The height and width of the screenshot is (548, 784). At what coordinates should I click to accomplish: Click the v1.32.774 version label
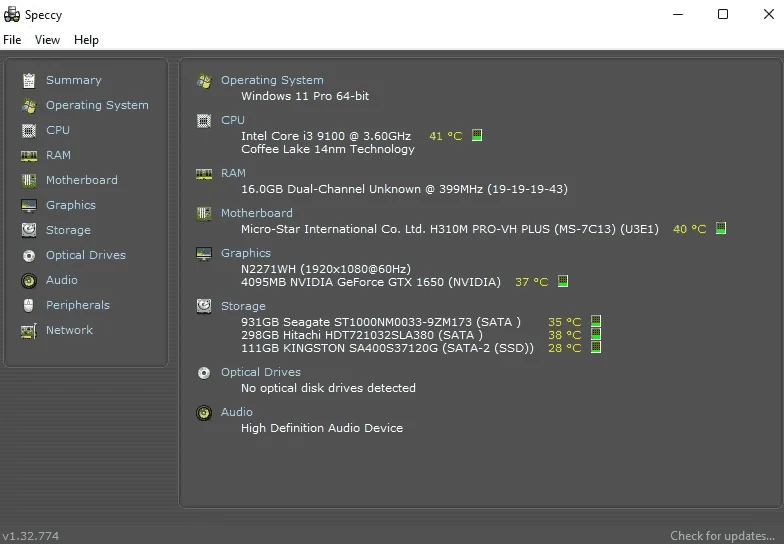30,536
